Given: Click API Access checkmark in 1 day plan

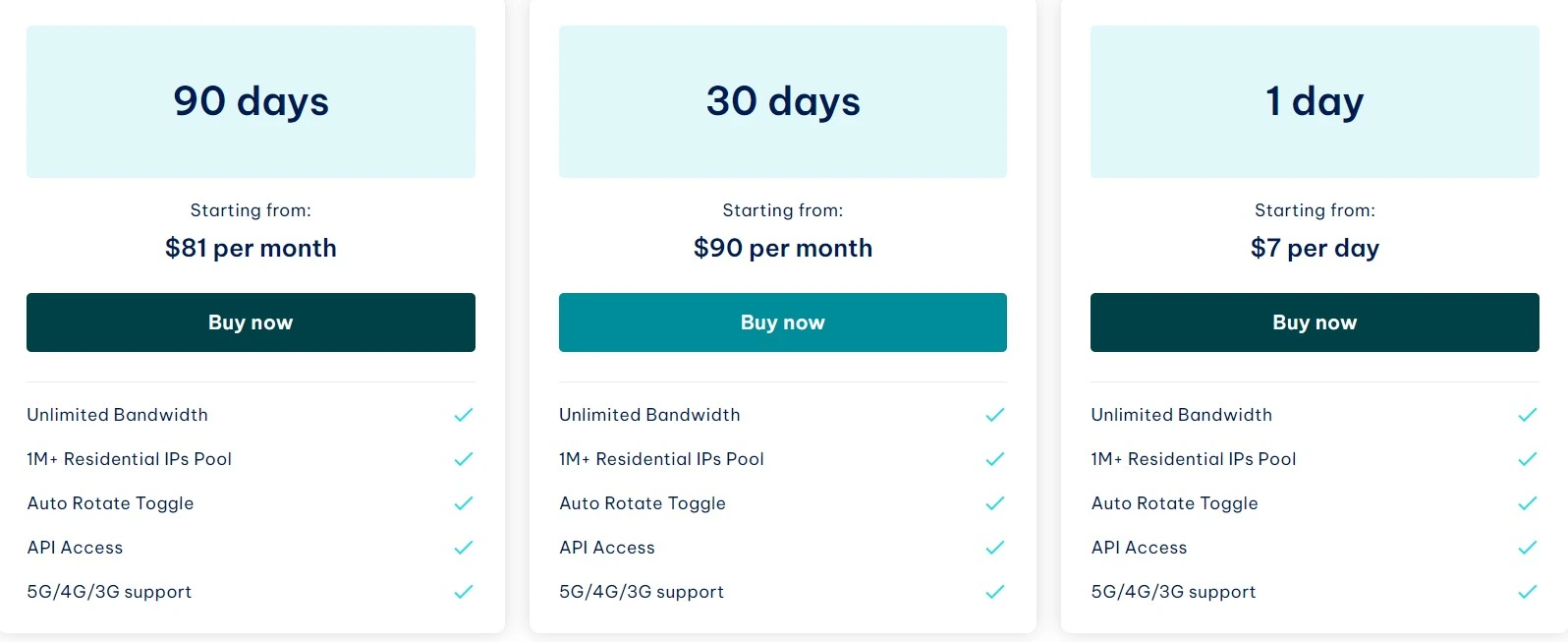Looking at the screenshot, I should [1528, 548].
